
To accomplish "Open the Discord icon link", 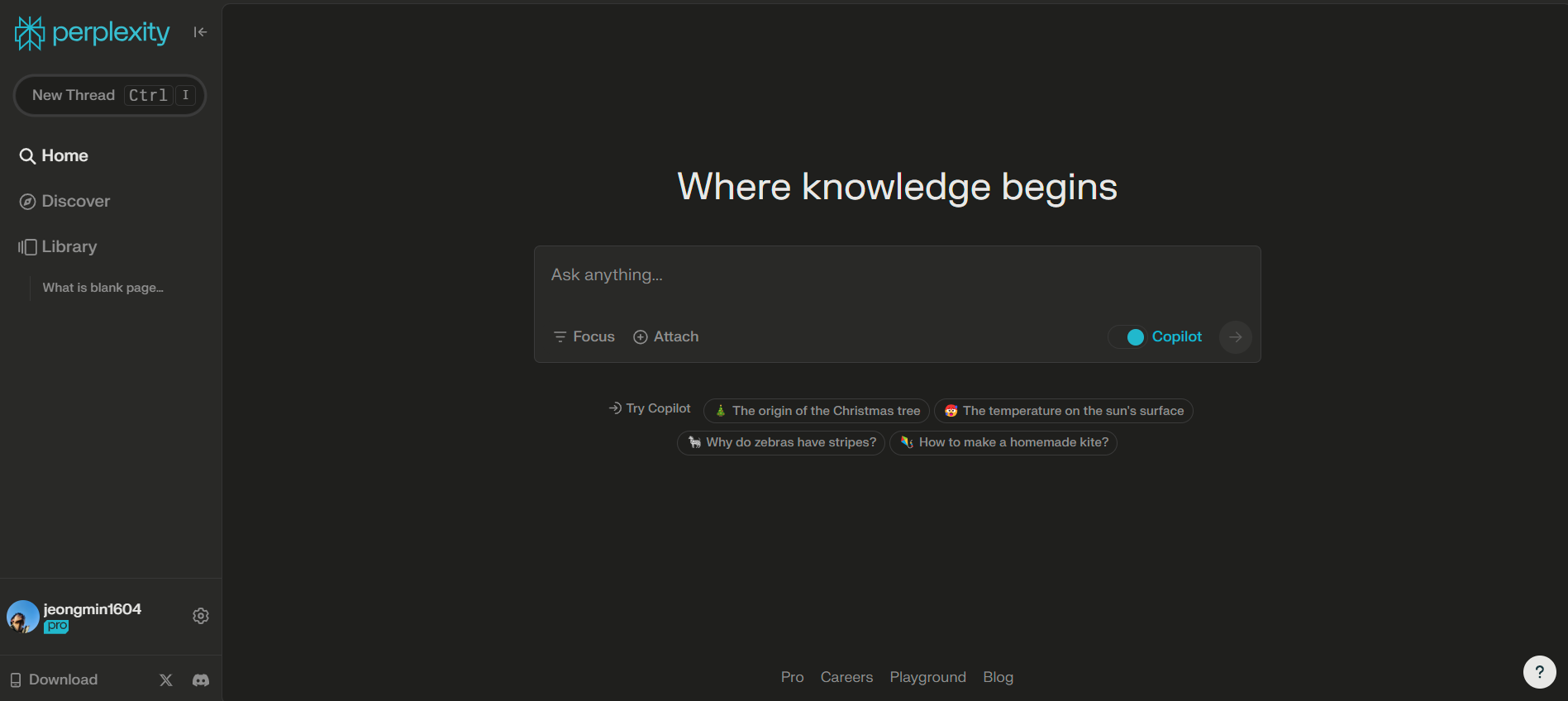I will pos(201,680).
